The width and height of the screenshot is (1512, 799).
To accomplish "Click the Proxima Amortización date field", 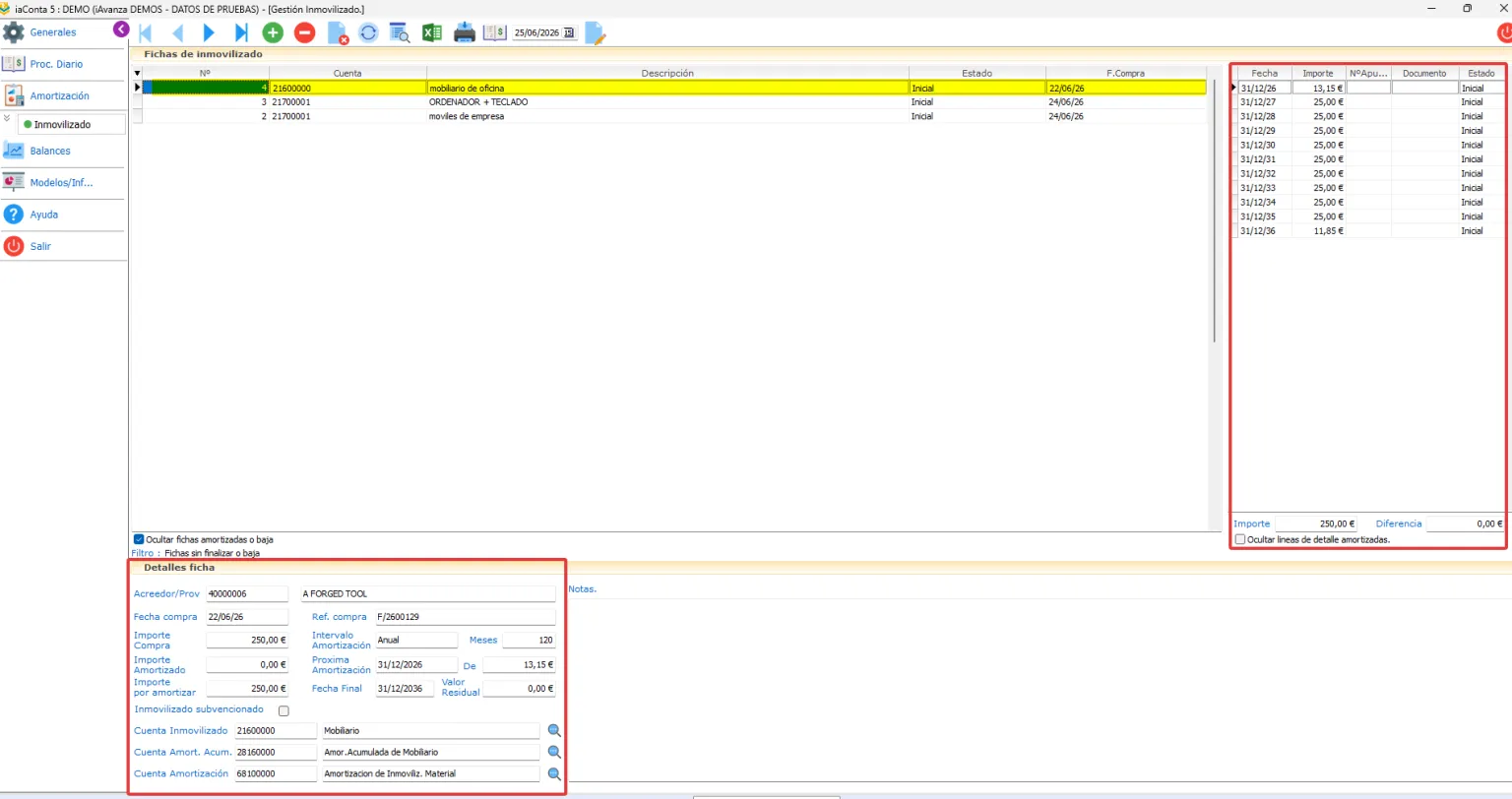I will (x=416, y=665).
